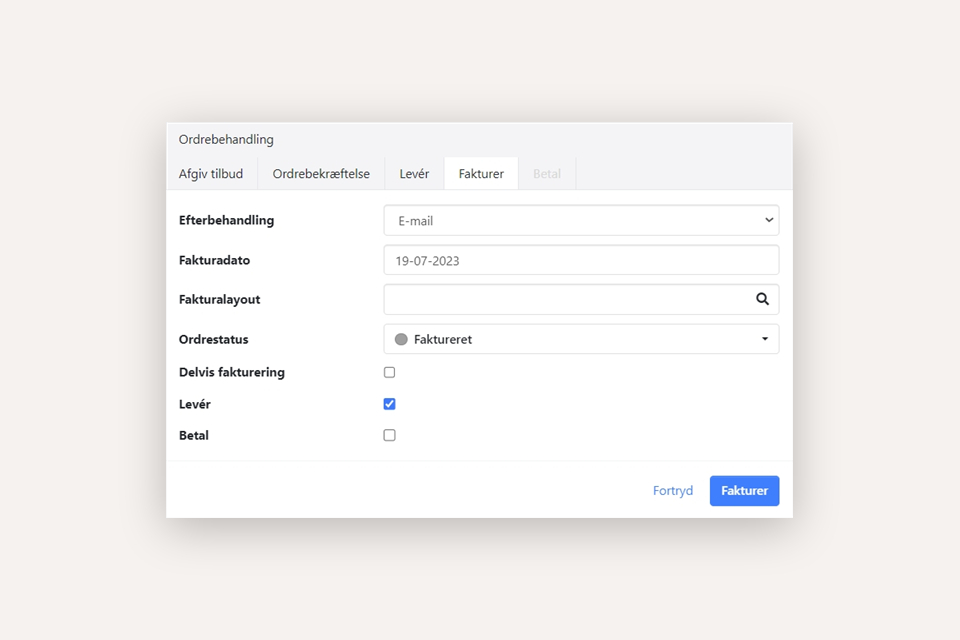Focus the empty Fakturalayout text field
Image resolution: width=960 pixels, height=640 pixels.
pyautogui.click(x=565, y=299)
